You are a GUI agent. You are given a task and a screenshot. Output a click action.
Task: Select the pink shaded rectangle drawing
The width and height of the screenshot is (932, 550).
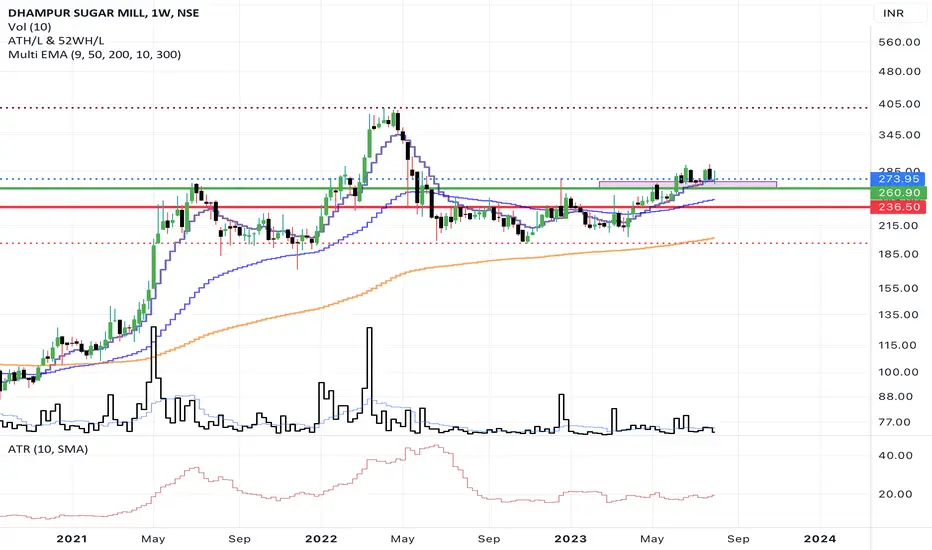(688, 184)
